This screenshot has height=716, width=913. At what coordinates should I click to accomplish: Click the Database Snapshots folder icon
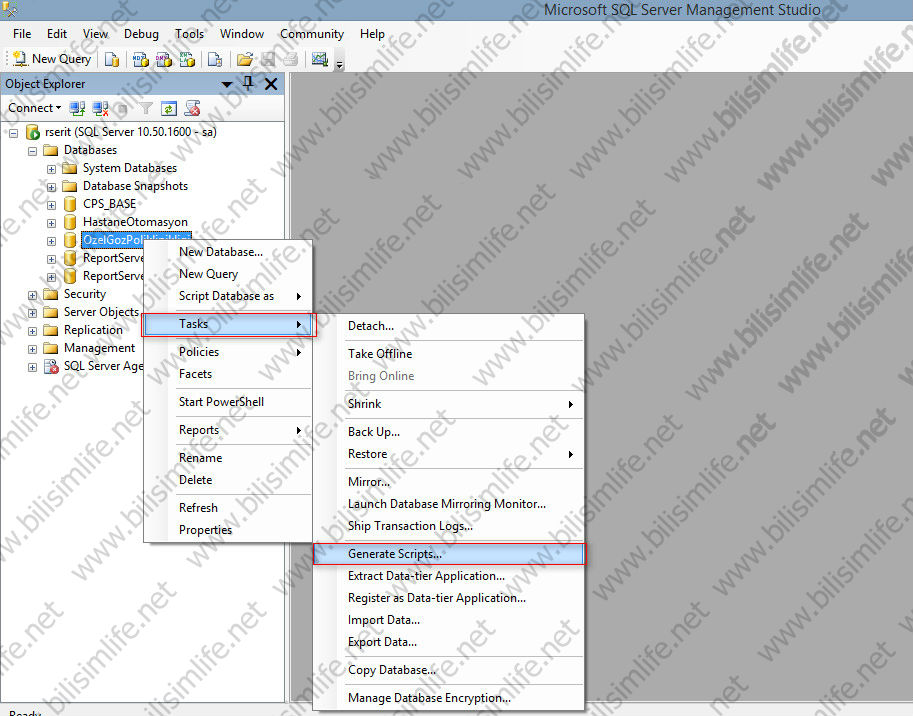click(70, 186)
